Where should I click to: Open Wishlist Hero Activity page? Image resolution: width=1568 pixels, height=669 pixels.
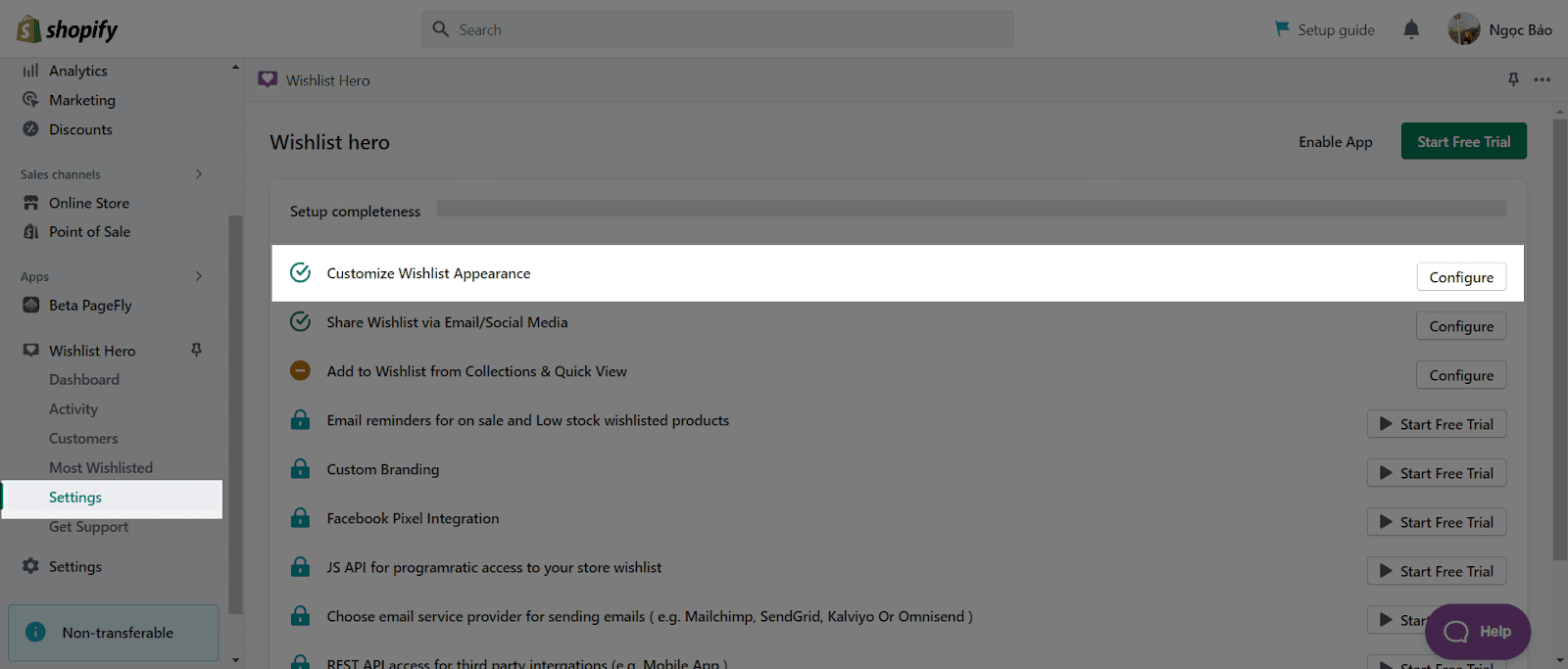click(73, 408)
